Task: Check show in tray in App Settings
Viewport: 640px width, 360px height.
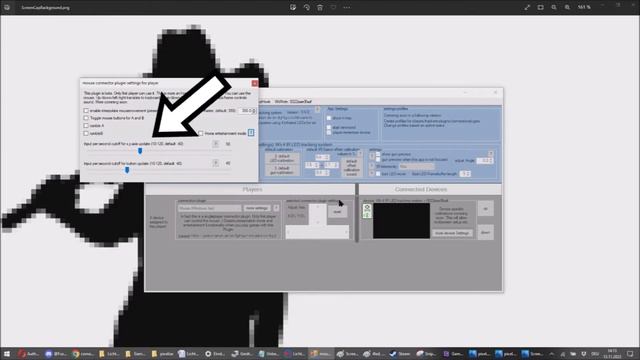Action: pyautogui.click(x=329, y=118)
